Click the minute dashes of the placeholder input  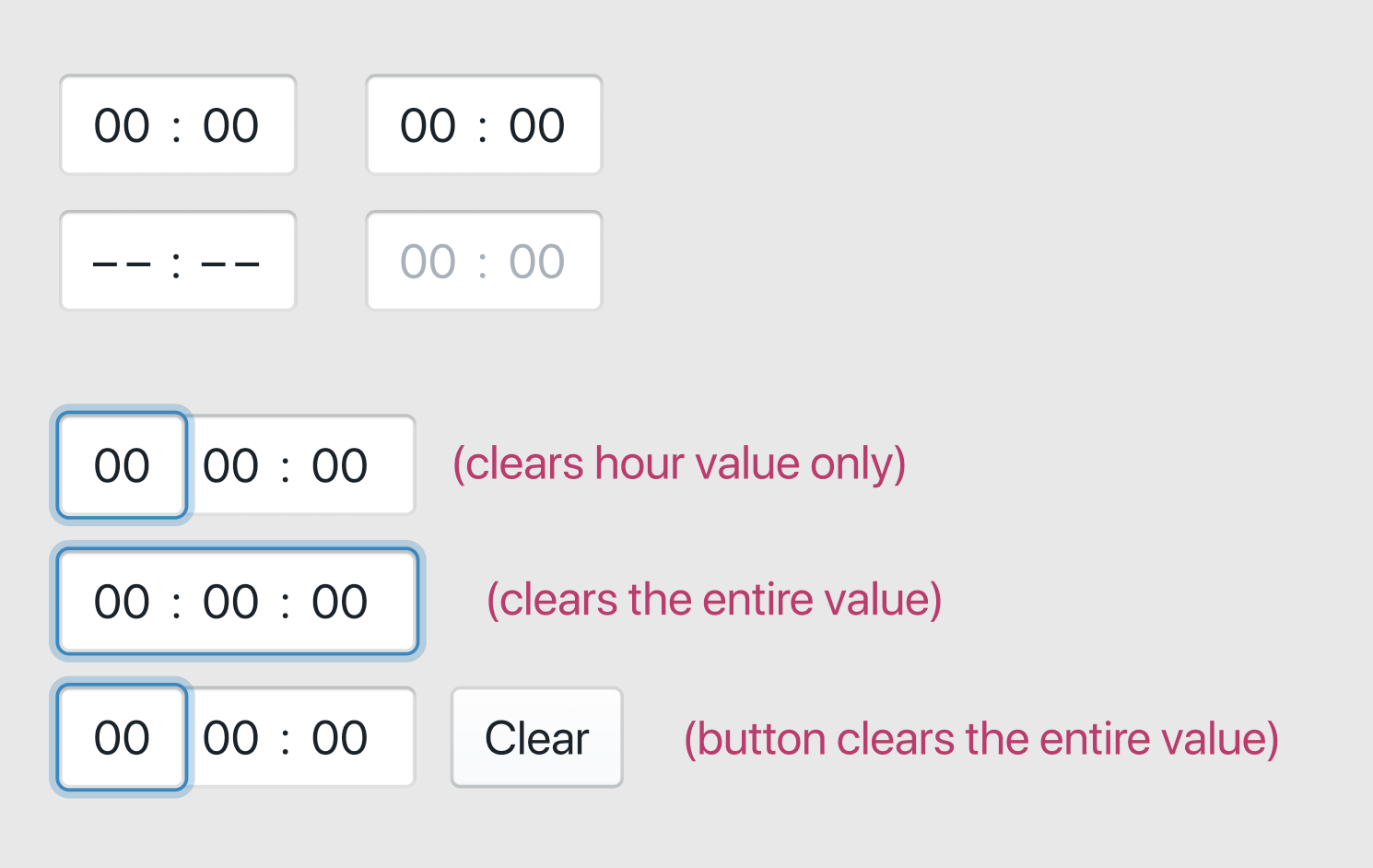pos(229,260)
